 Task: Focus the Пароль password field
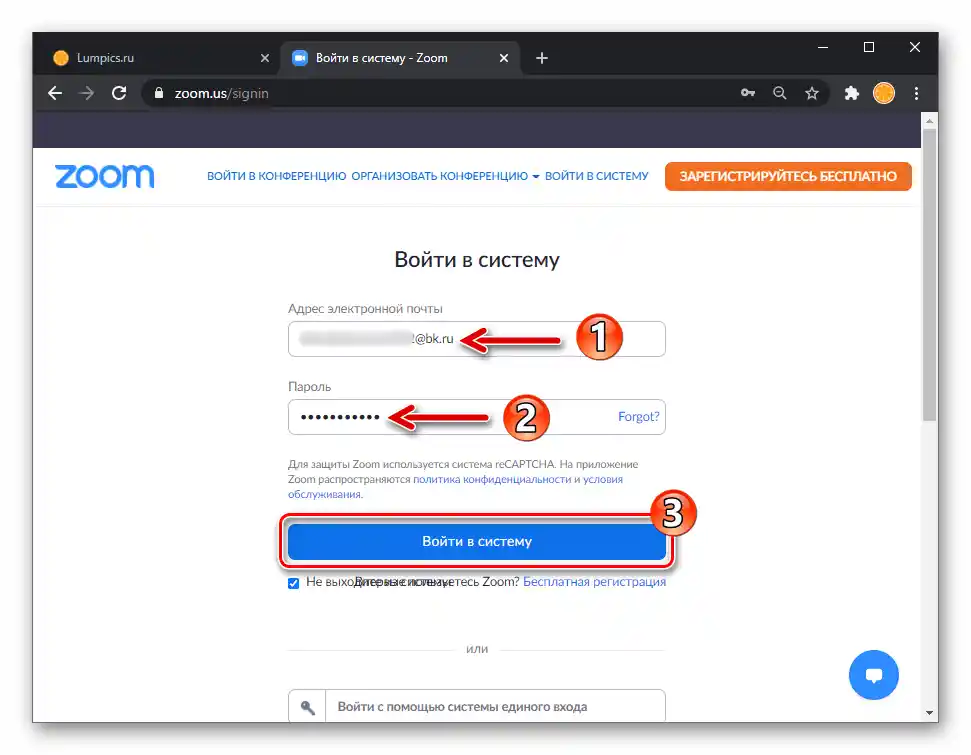tap(477, 417)
